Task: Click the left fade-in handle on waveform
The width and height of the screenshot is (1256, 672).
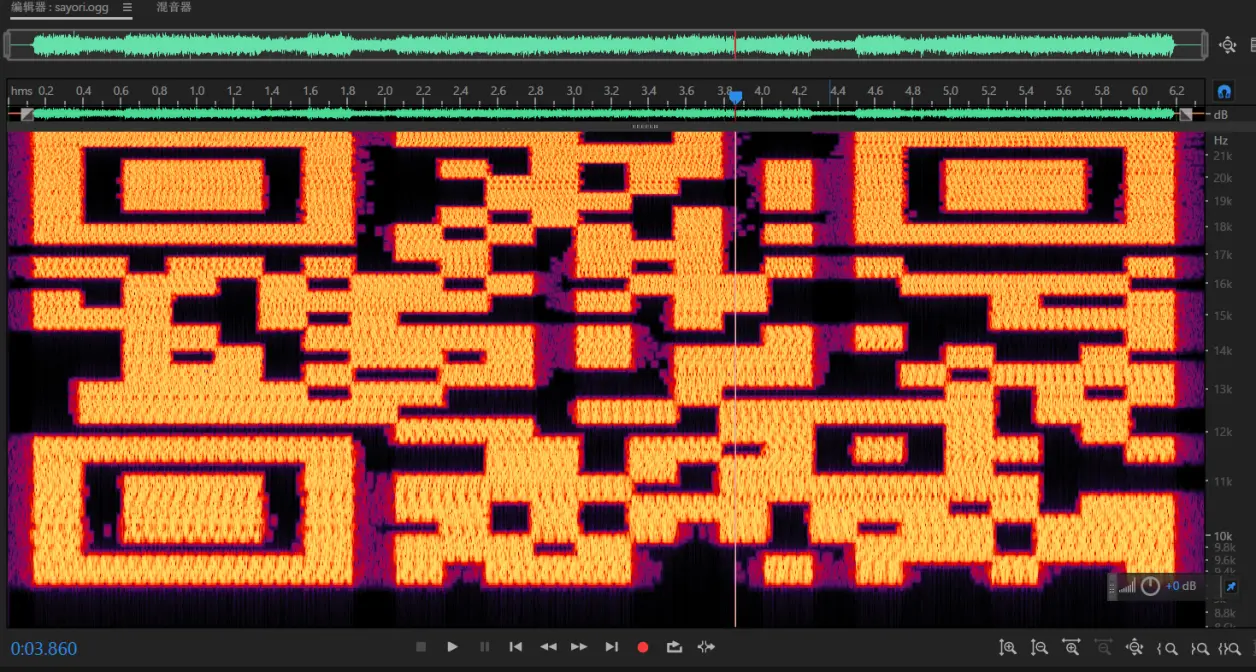Action: click(x=27, y=114)
